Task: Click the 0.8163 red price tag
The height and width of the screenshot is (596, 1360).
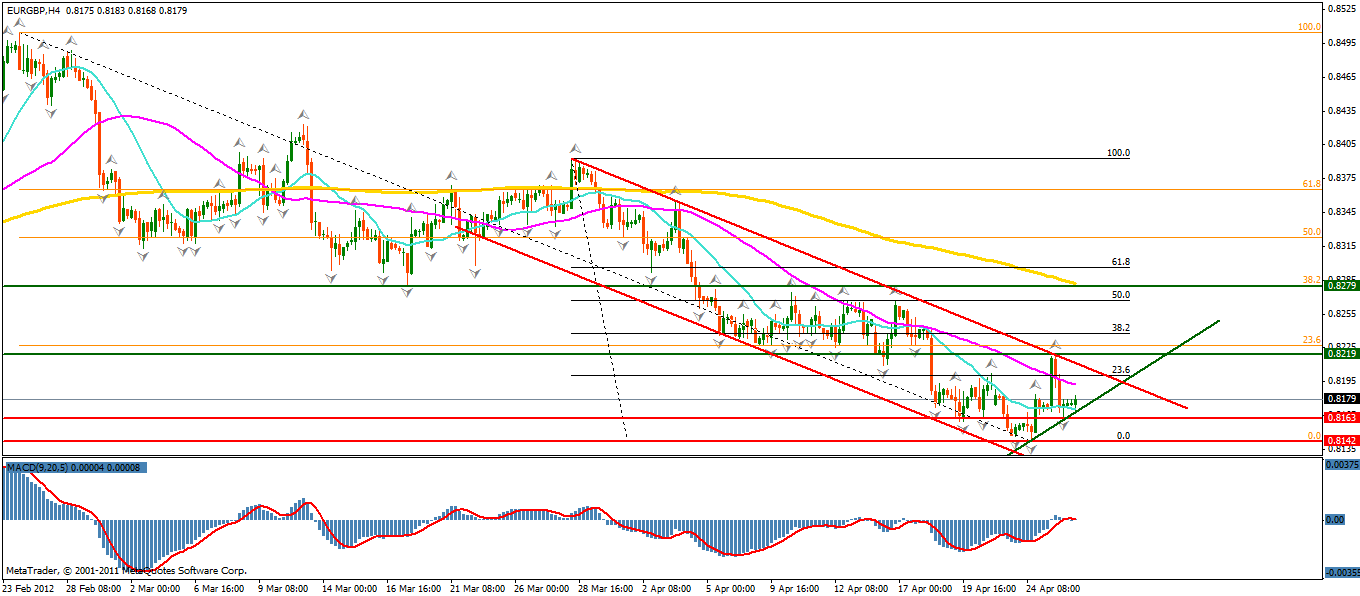Action: pos(1340,416)
